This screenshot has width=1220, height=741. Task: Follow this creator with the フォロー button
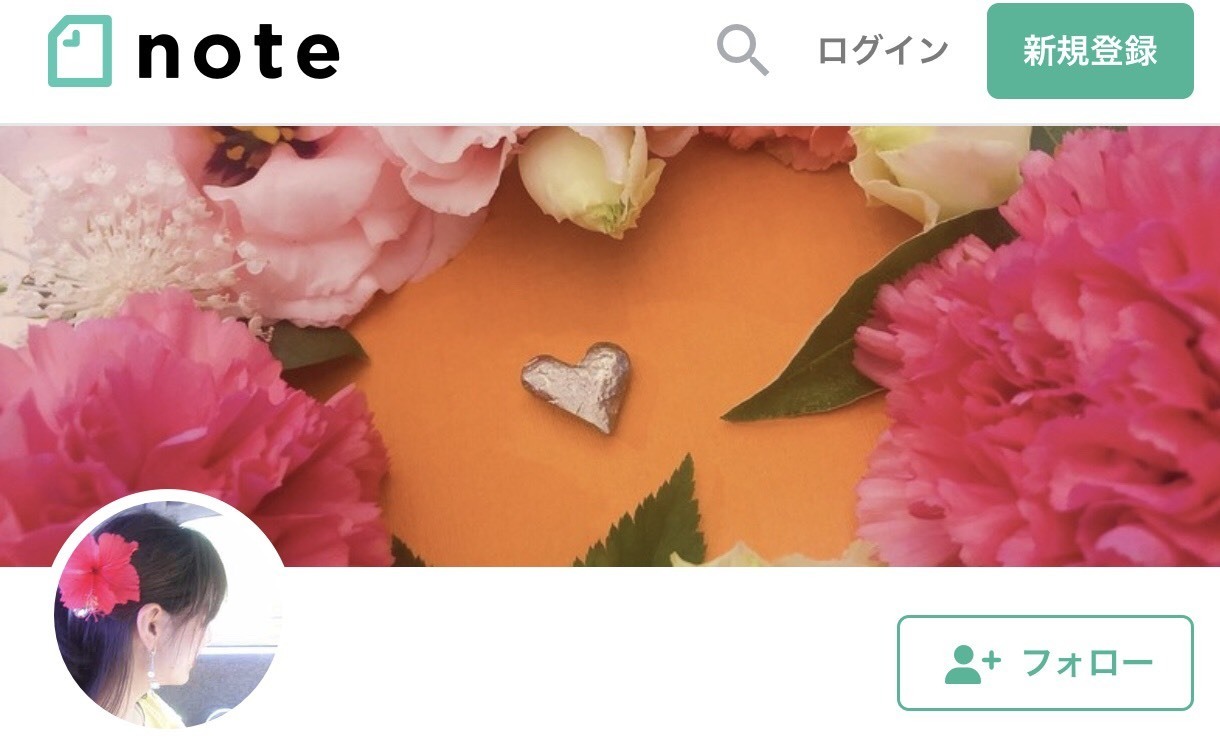1045,663
